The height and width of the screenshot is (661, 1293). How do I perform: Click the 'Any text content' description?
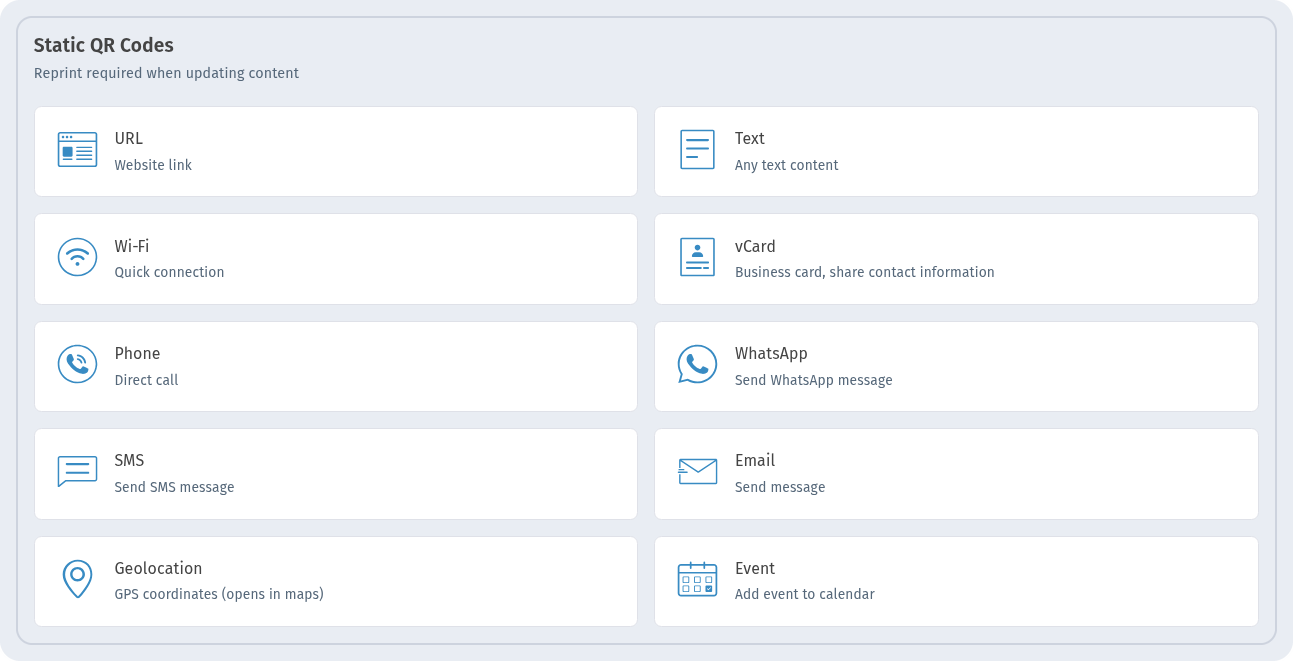[787, 165]
